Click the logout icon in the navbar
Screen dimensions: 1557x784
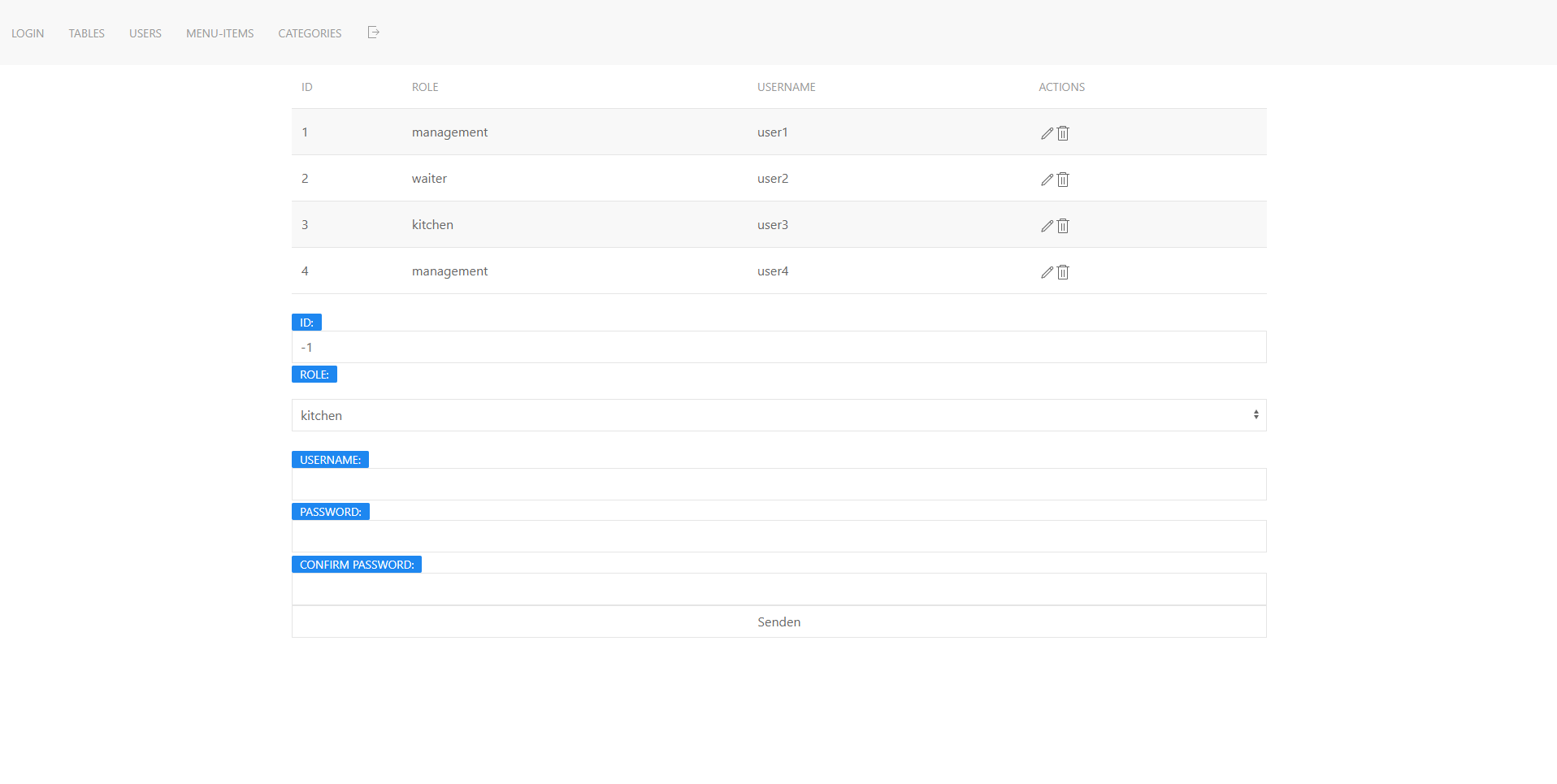(x=373, y=32)
